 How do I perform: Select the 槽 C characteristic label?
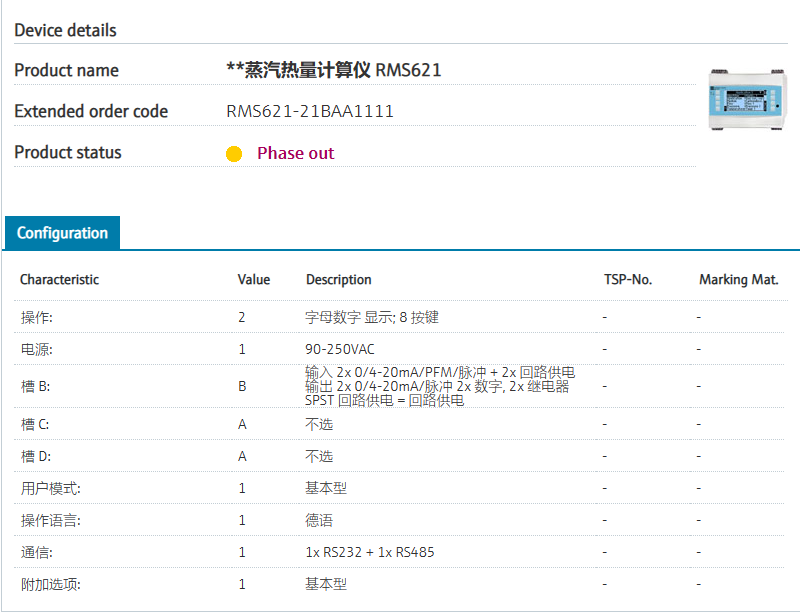36,424
